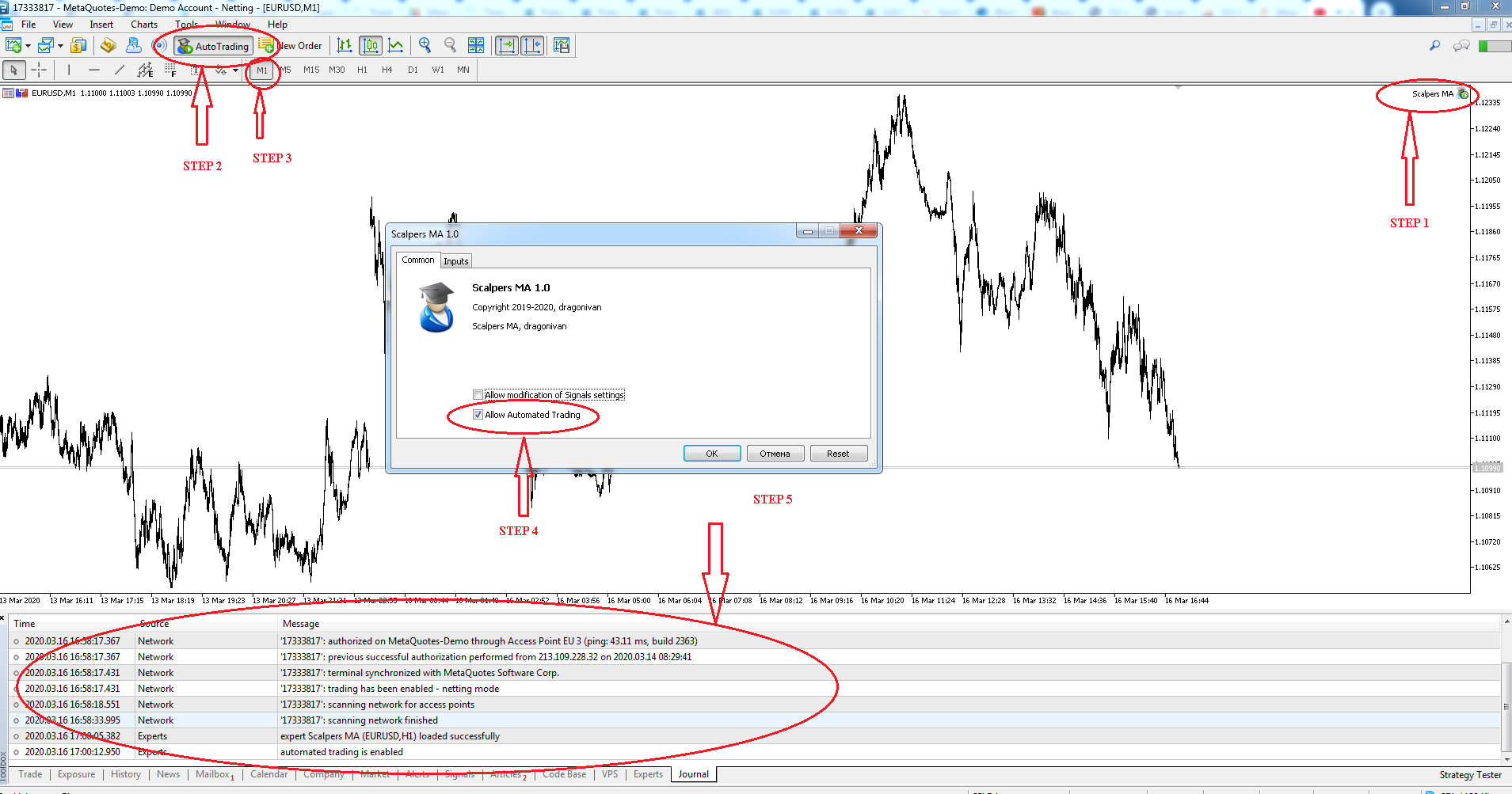The height and width of the screenshot is (794, 1512).
Task: Click the Signals radio-wave icon
Action: pos(159,46)
